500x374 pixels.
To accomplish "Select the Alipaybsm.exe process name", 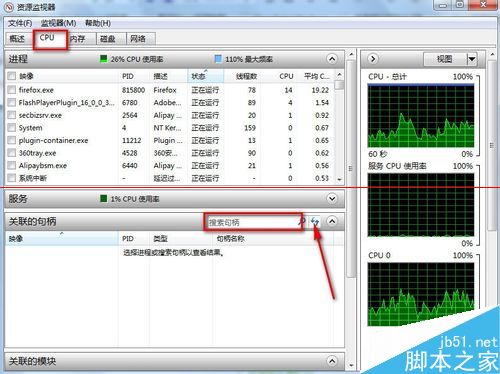I will pos(43,166).
